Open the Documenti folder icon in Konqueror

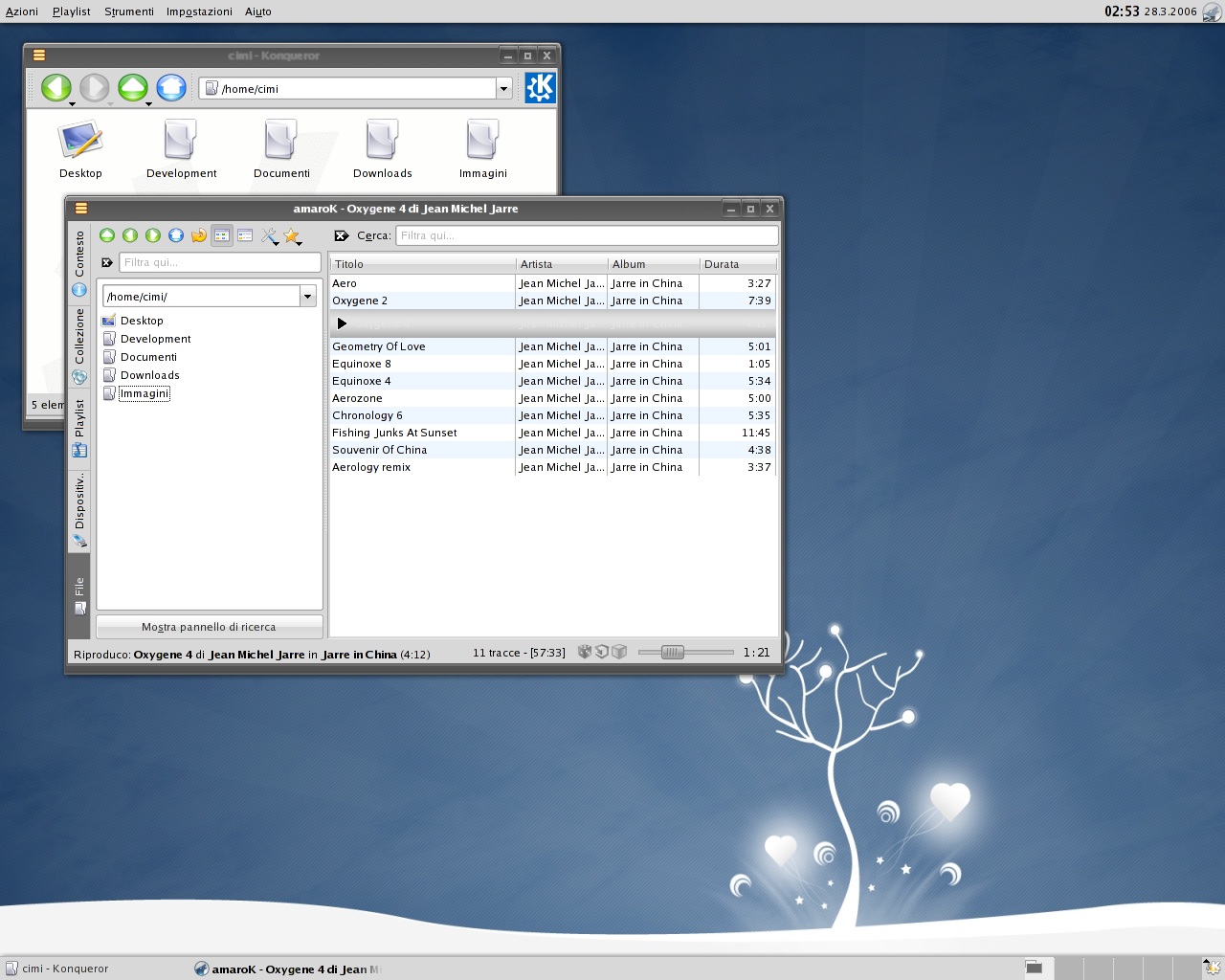tap(281, 149)
